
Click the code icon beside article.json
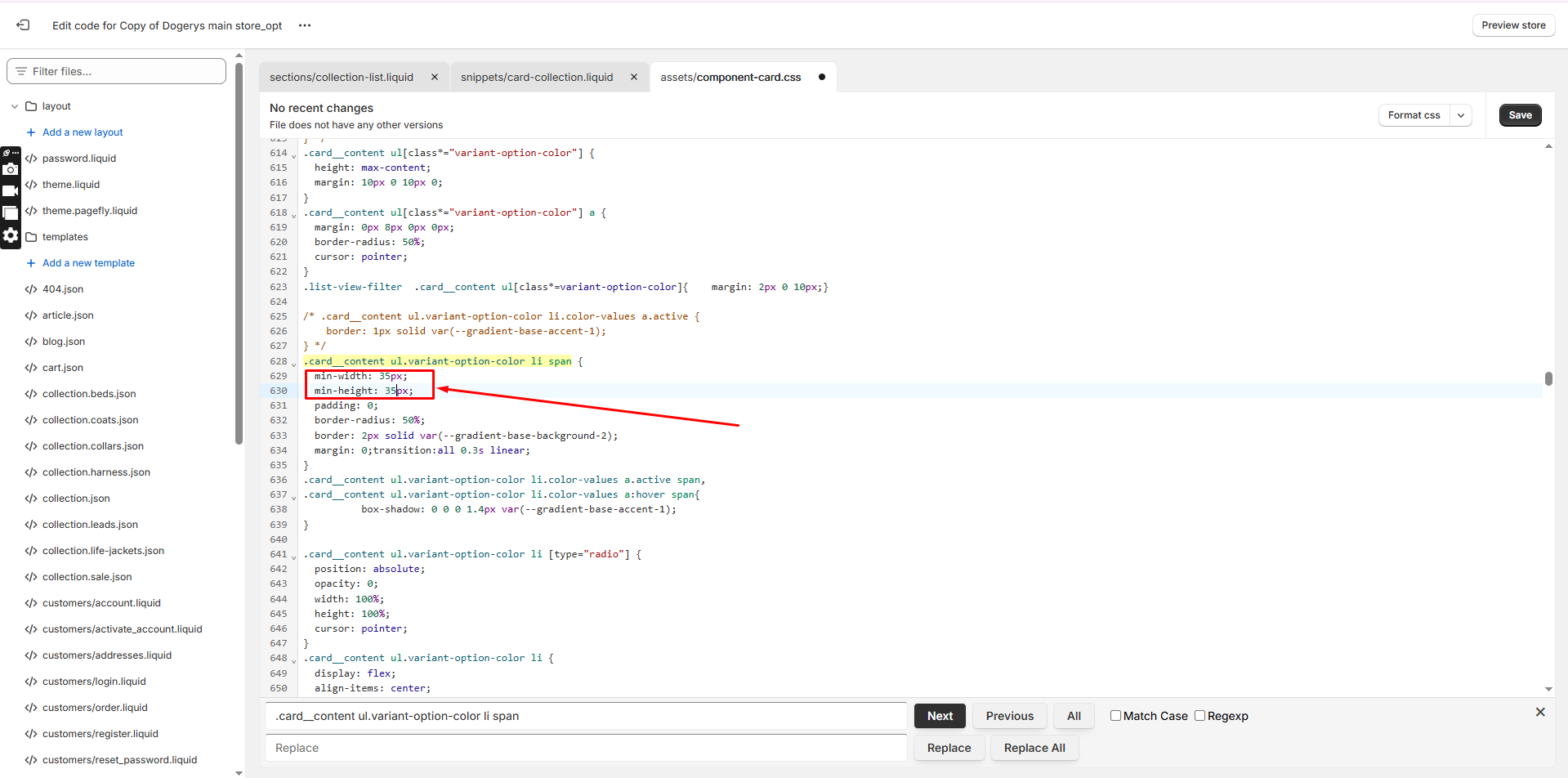click(x=31, y=315)
